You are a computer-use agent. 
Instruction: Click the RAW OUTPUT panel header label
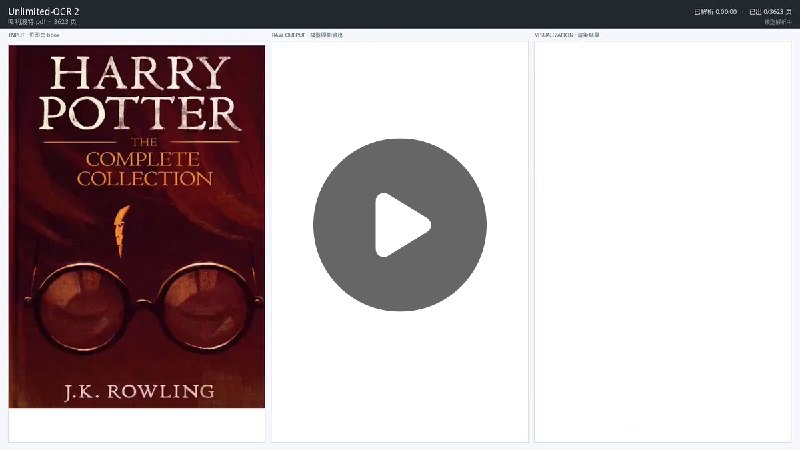pos(307,35)
